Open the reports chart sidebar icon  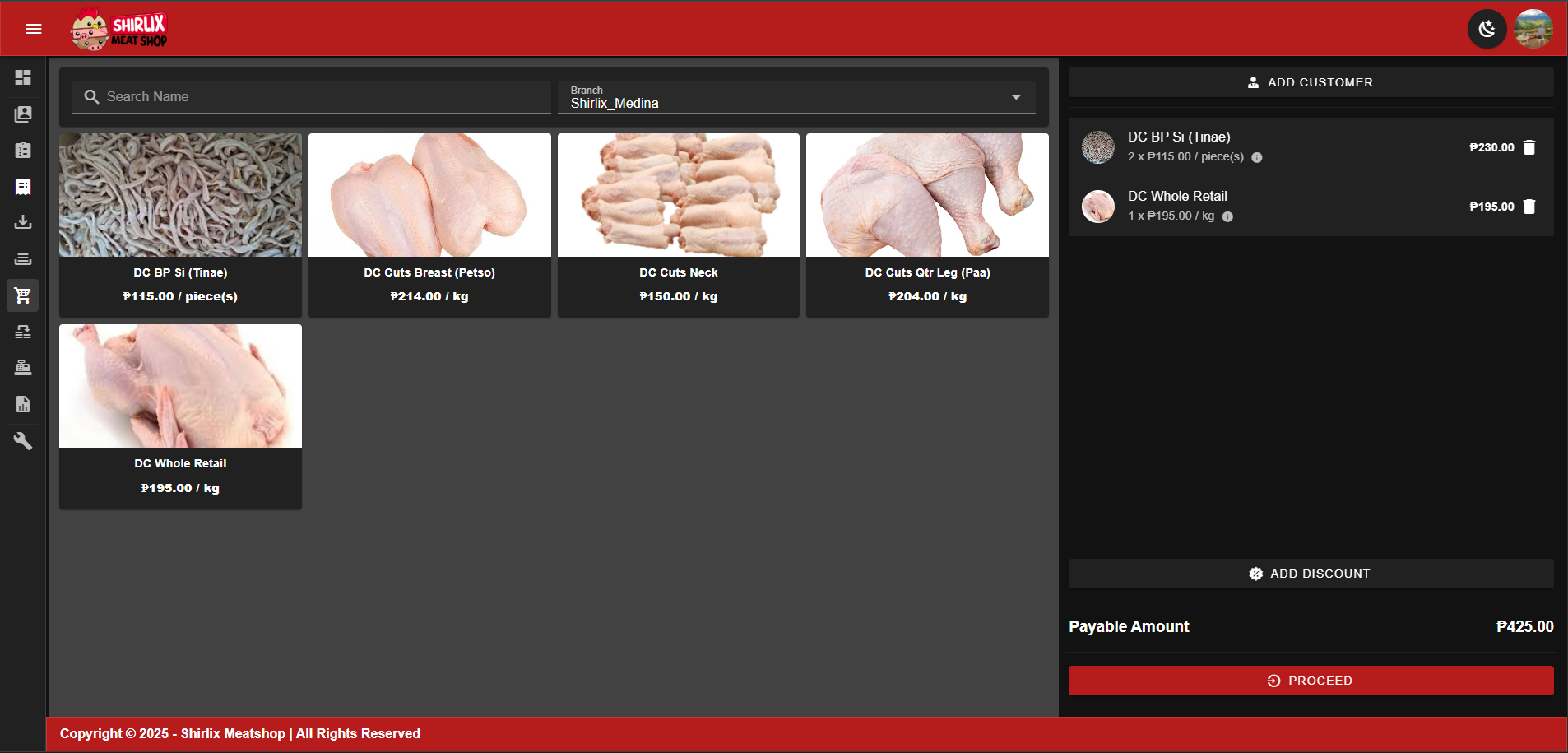click(x=23, y=404)
